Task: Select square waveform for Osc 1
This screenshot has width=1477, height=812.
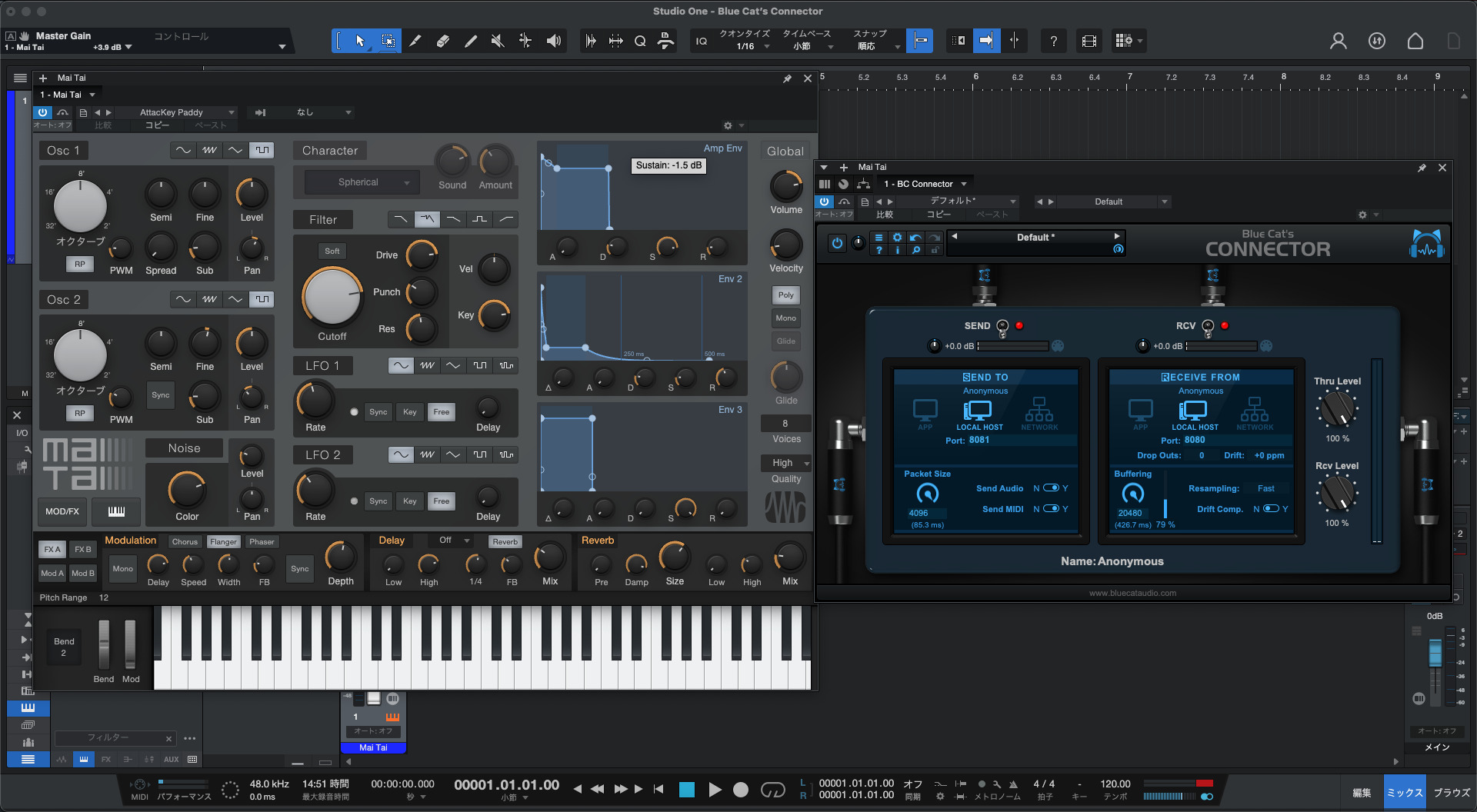Action: coord(262,150)
